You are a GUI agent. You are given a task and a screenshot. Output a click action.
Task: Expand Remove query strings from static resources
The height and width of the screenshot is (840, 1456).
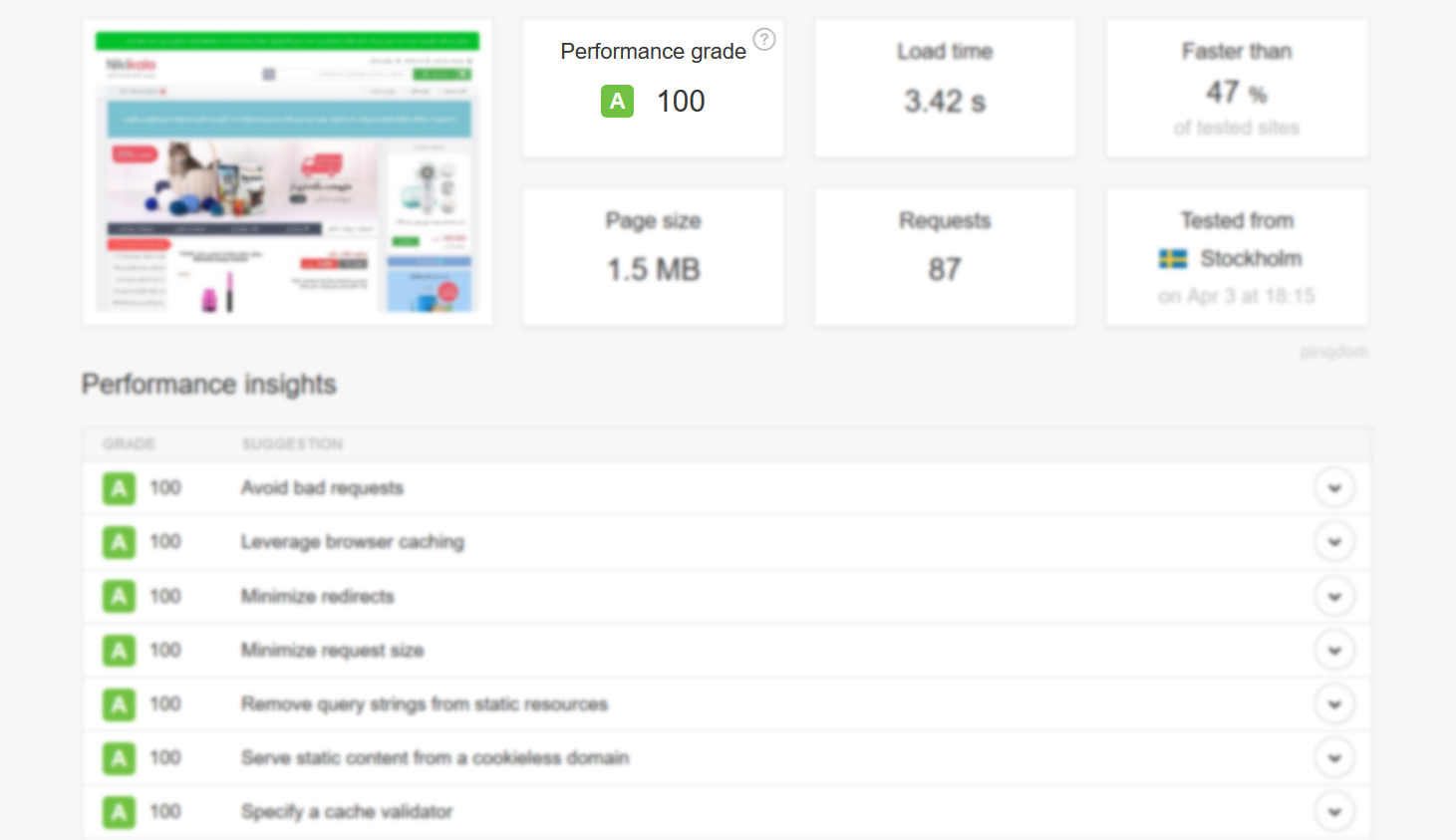pos(1334,704)
